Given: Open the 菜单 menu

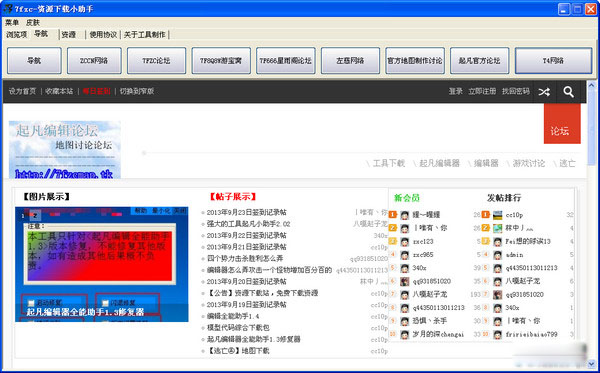Looking at the screenshot, I should tap(12, 23).
